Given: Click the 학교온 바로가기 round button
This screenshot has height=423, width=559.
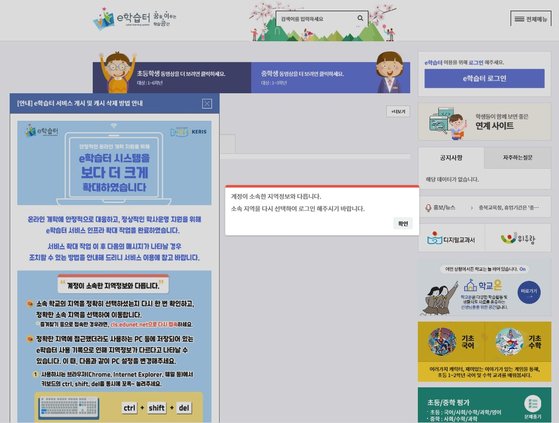Looking at the screenshot, I should pos(529,292).
